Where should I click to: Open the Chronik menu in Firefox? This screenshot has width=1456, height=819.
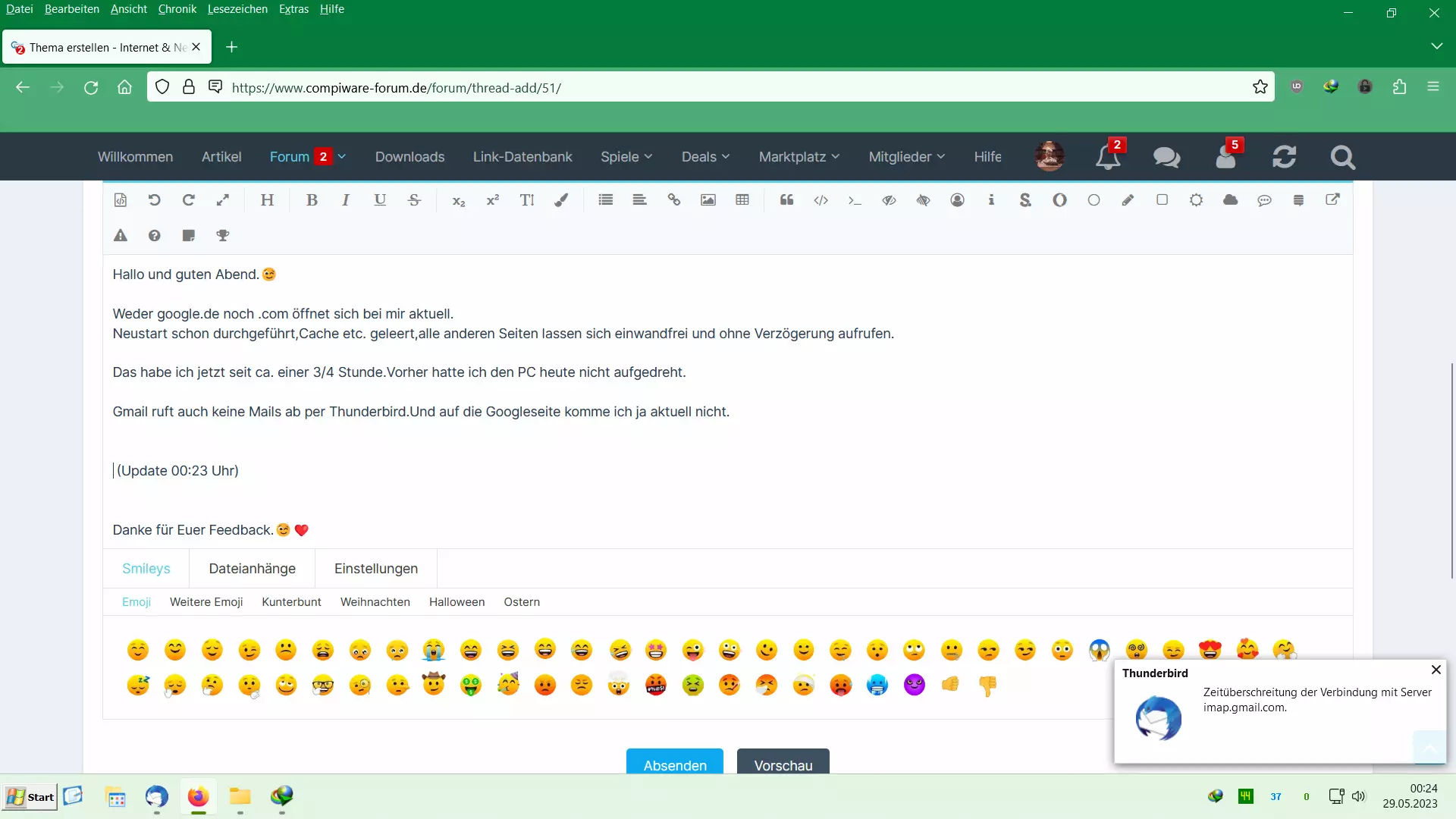tap(177, 9)
